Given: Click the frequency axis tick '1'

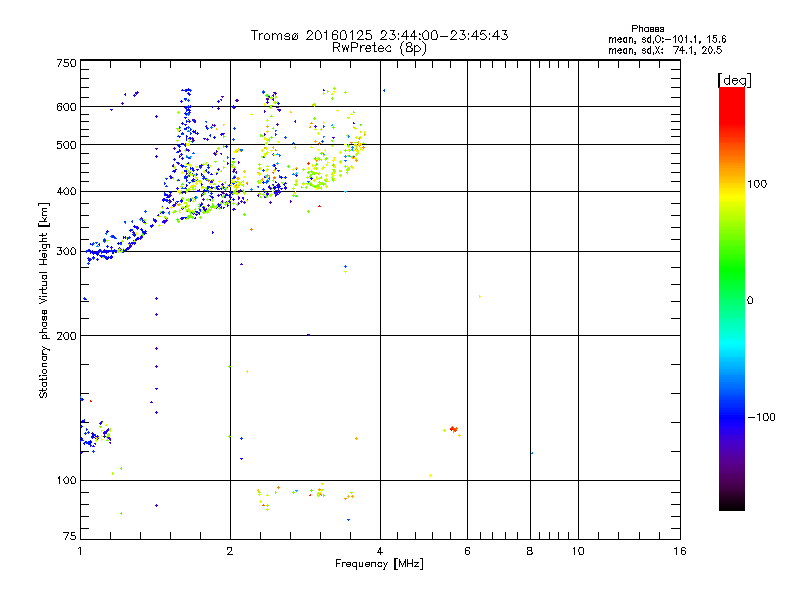Looking at the screenshot, I should 80,551.
